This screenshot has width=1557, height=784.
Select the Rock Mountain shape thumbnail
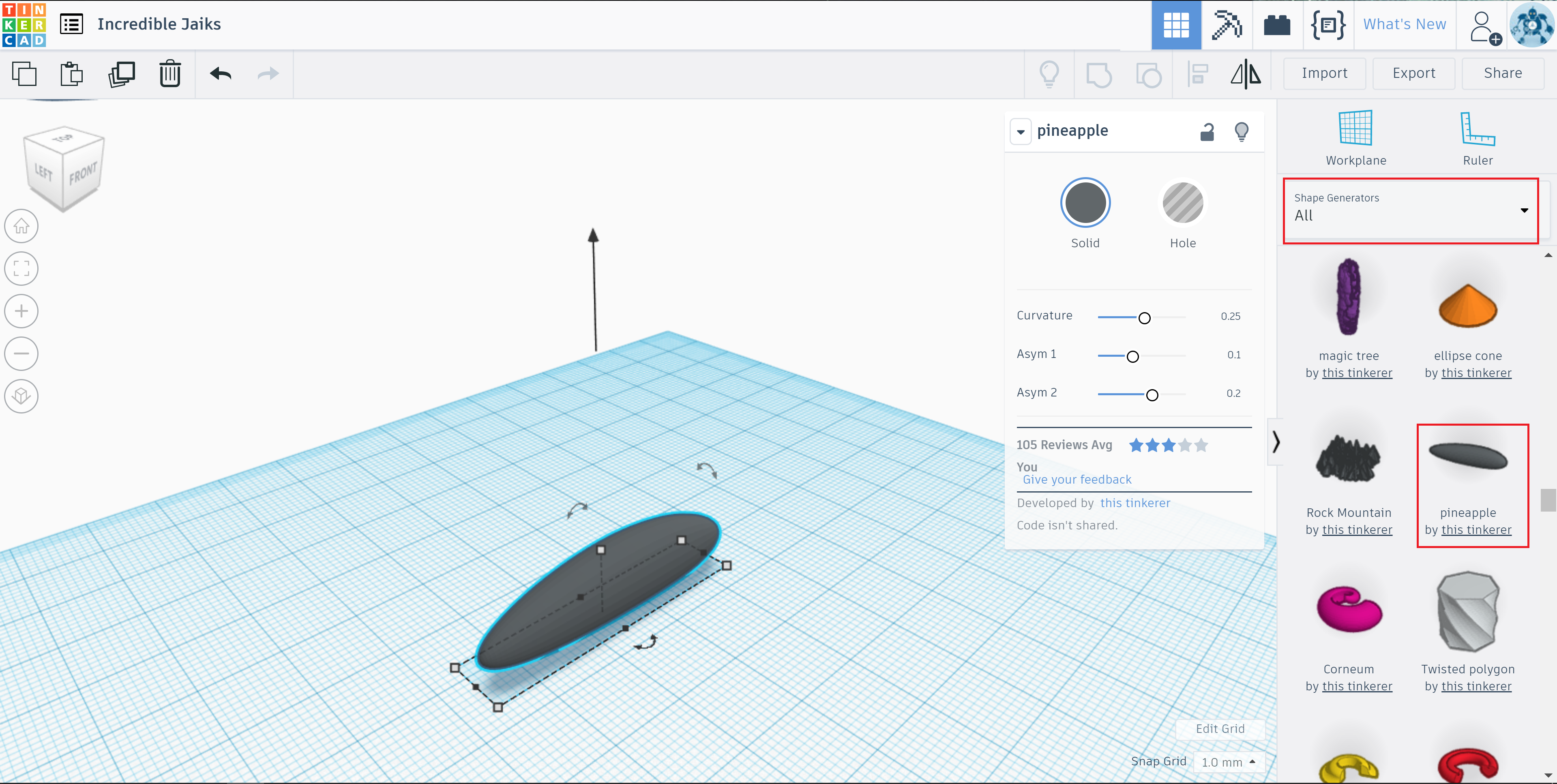coord(1348,458)
